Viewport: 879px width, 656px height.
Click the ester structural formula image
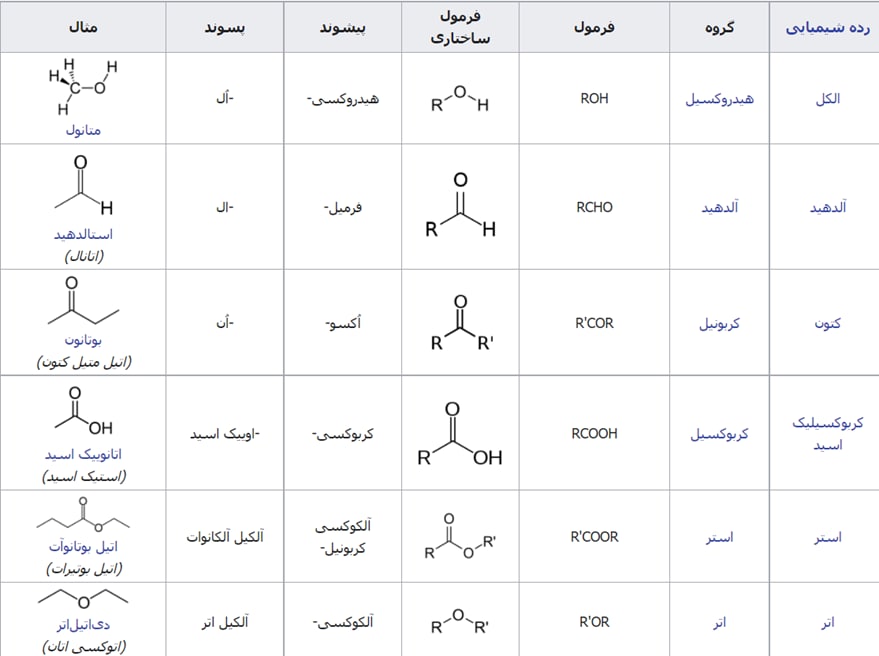[x=460, y=537]
